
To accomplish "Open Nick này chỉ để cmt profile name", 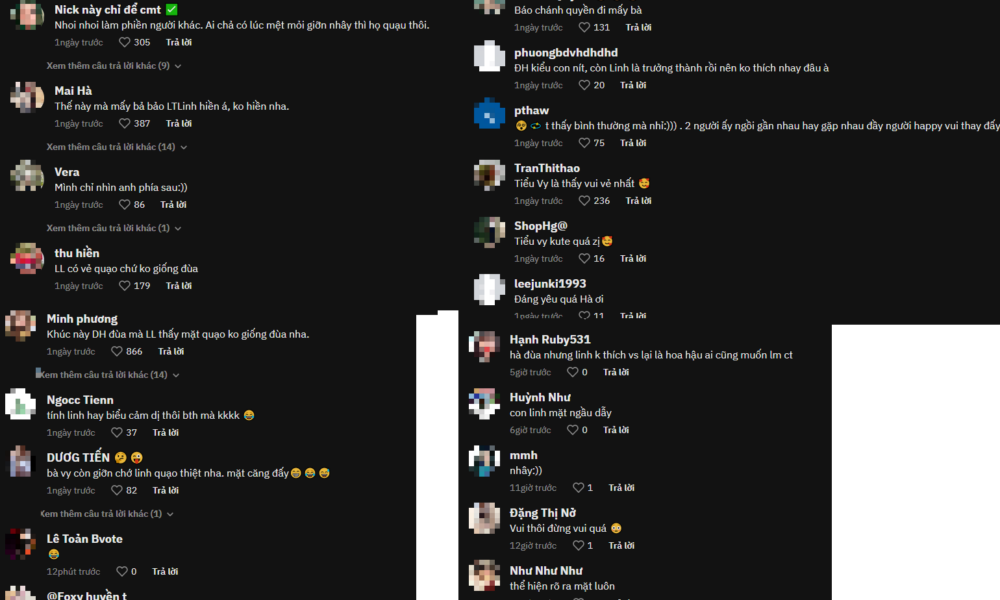I will (x=108, y=10).
